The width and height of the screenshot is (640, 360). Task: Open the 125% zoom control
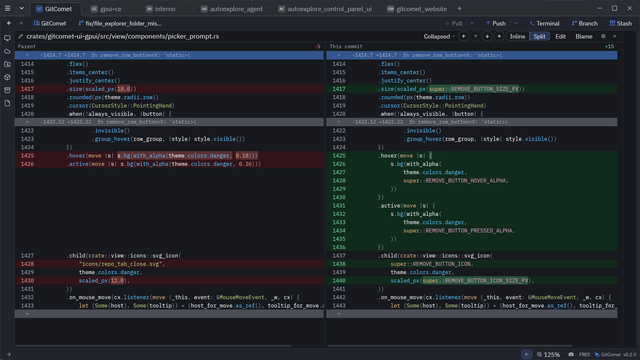548,354
